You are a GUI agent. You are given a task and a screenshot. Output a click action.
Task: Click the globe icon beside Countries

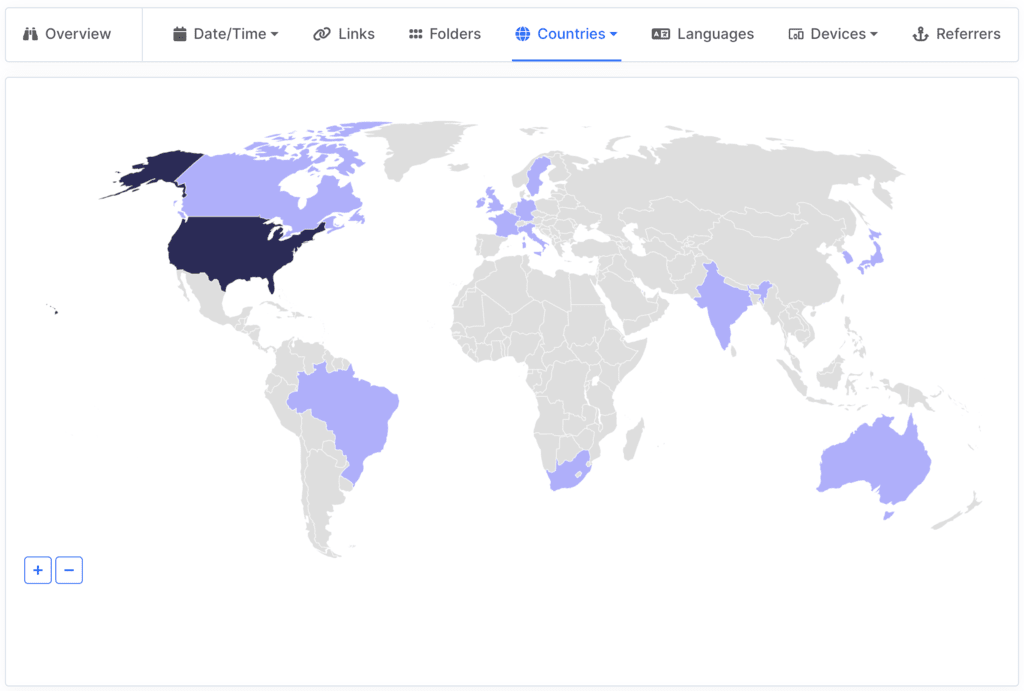point(523,34)
